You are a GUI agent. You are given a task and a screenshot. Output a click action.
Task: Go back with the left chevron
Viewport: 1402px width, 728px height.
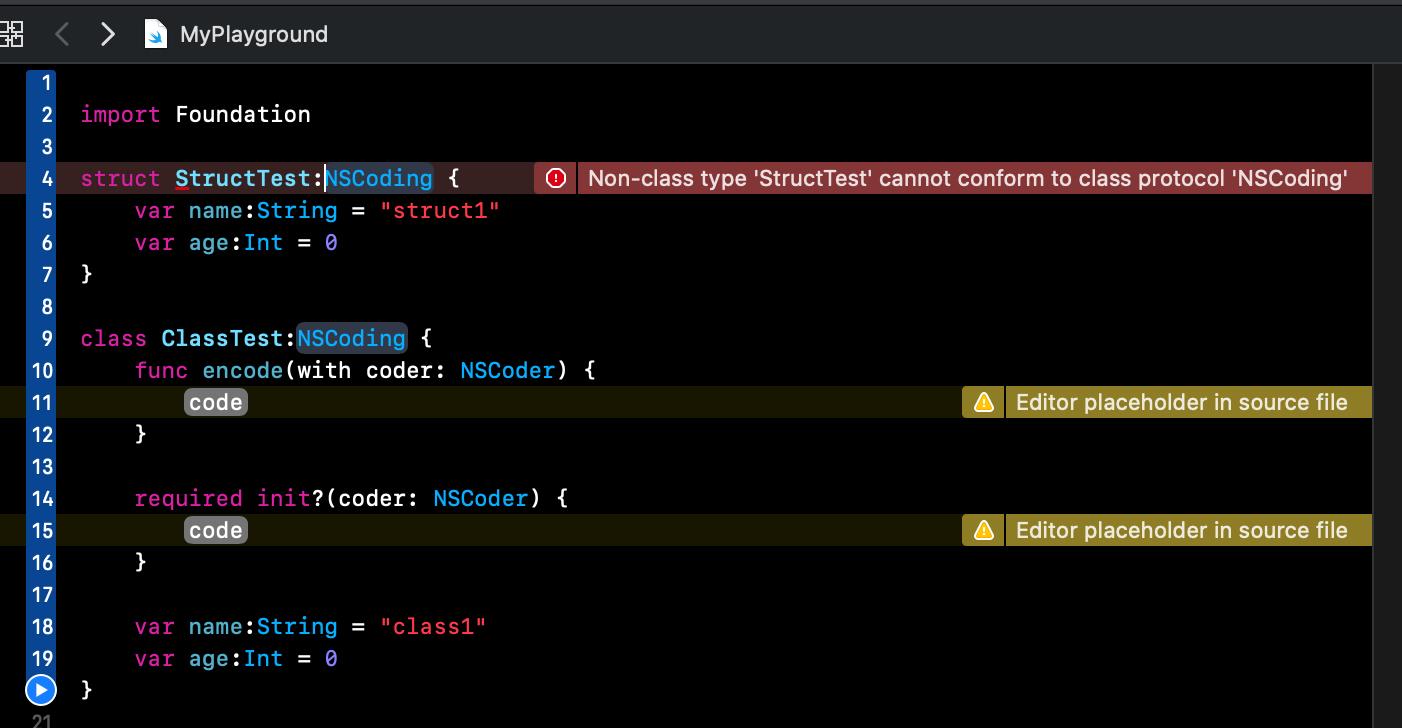pyautogui.click(x=62, y=34)
